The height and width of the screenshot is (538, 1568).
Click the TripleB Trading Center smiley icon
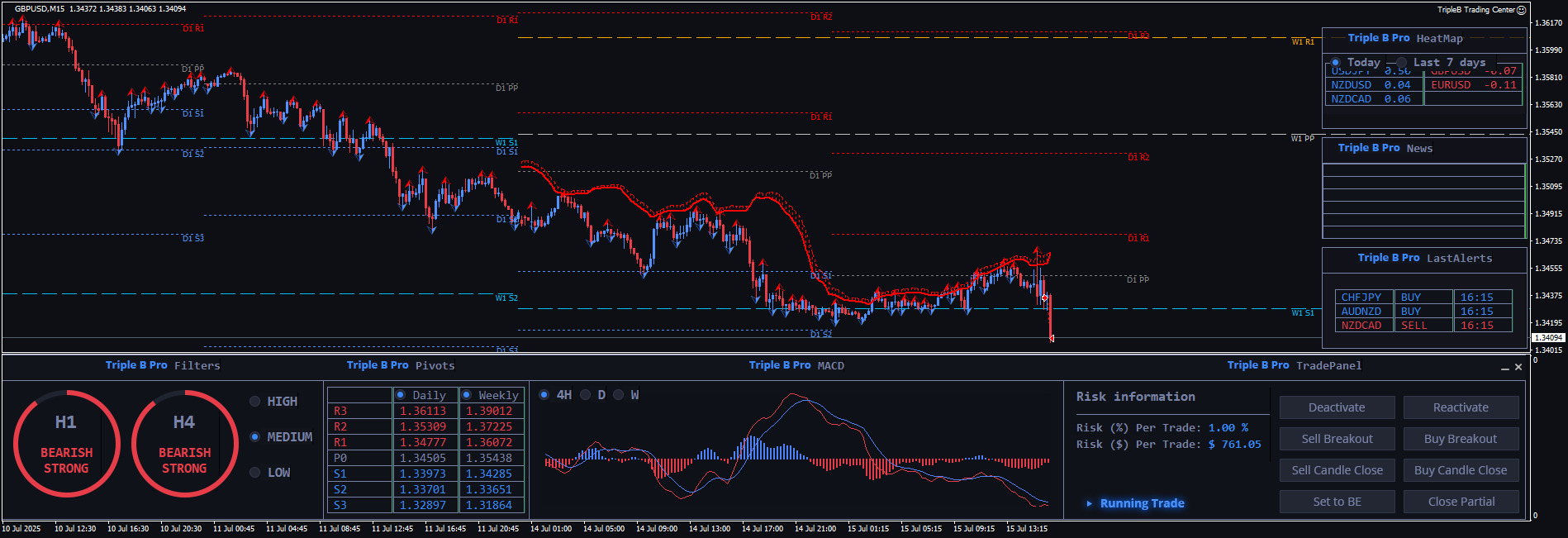click(1522, 10)
